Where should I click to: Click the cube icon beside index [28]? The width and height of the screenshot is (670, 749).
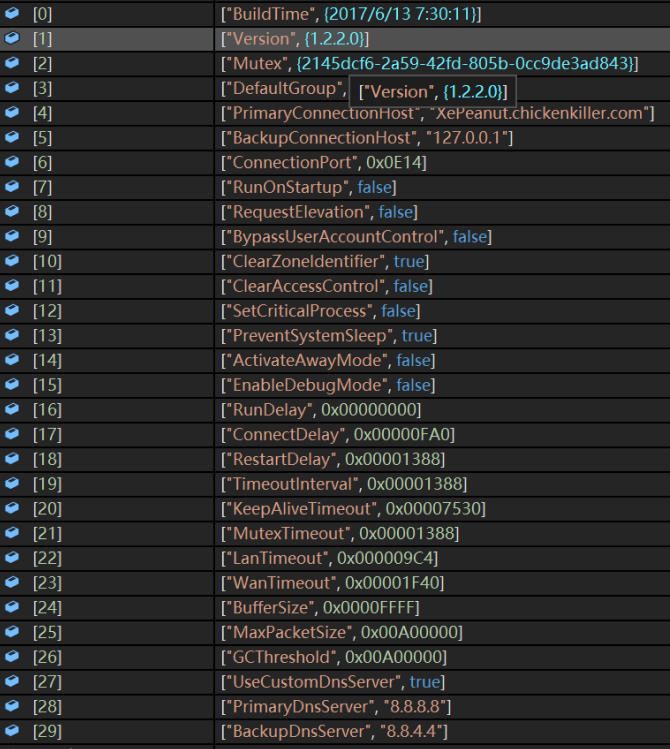coord(12,706)
